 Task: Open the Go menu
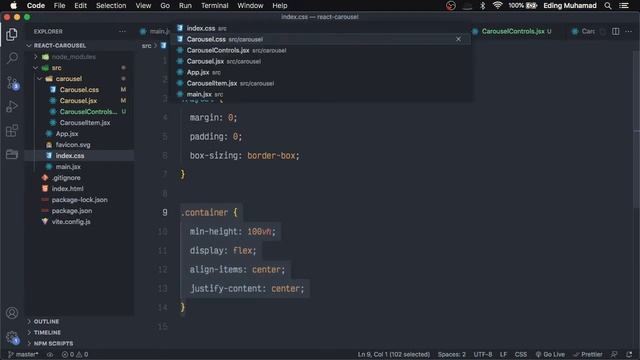tap(165, 6)
